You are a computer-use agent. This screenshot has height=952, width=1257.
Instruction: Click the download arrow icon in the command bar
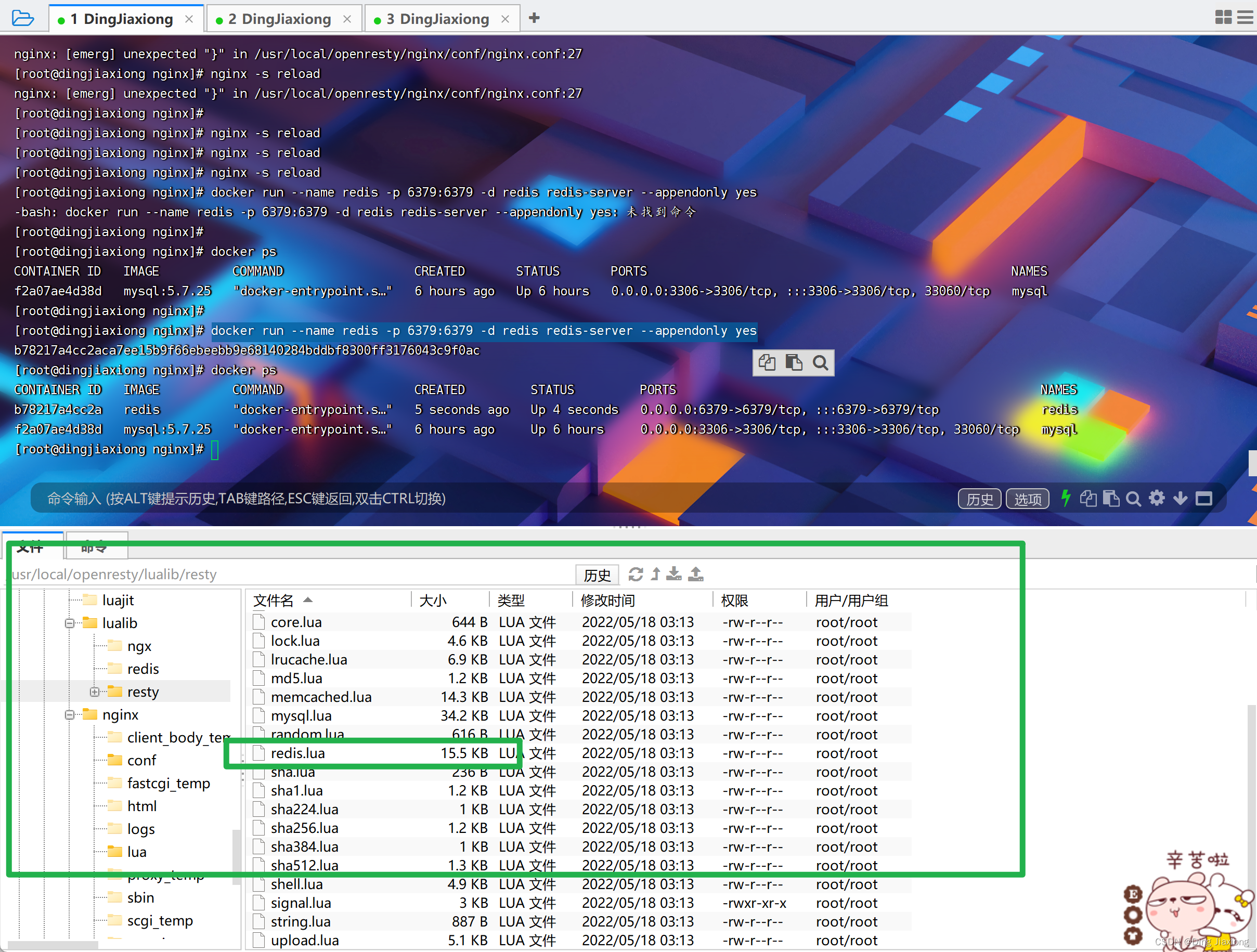tap(1180, 499)
